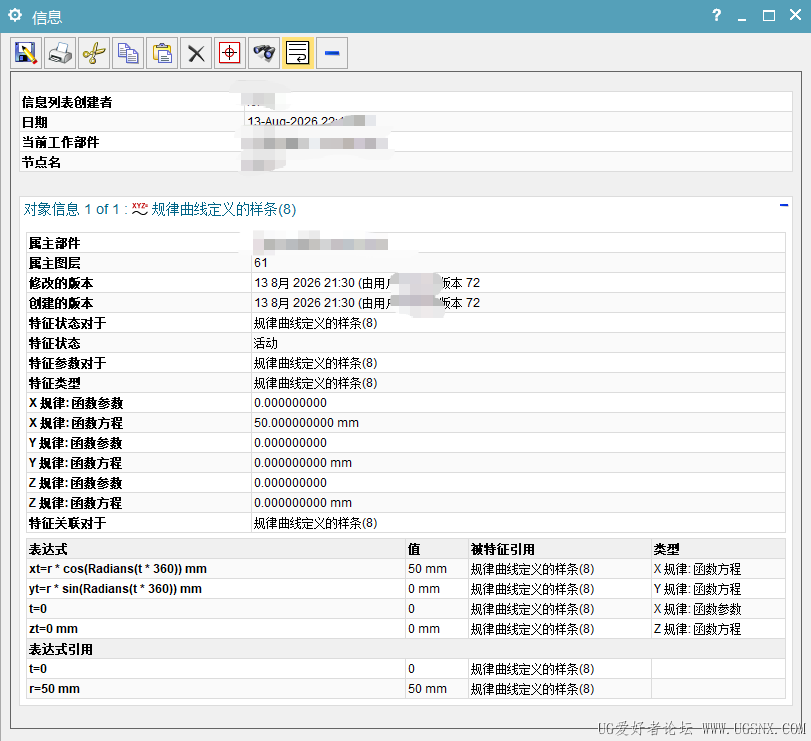Screen dimensions: 811x741
Task: Select the 节点名 row label
Action: click(41, 162)
